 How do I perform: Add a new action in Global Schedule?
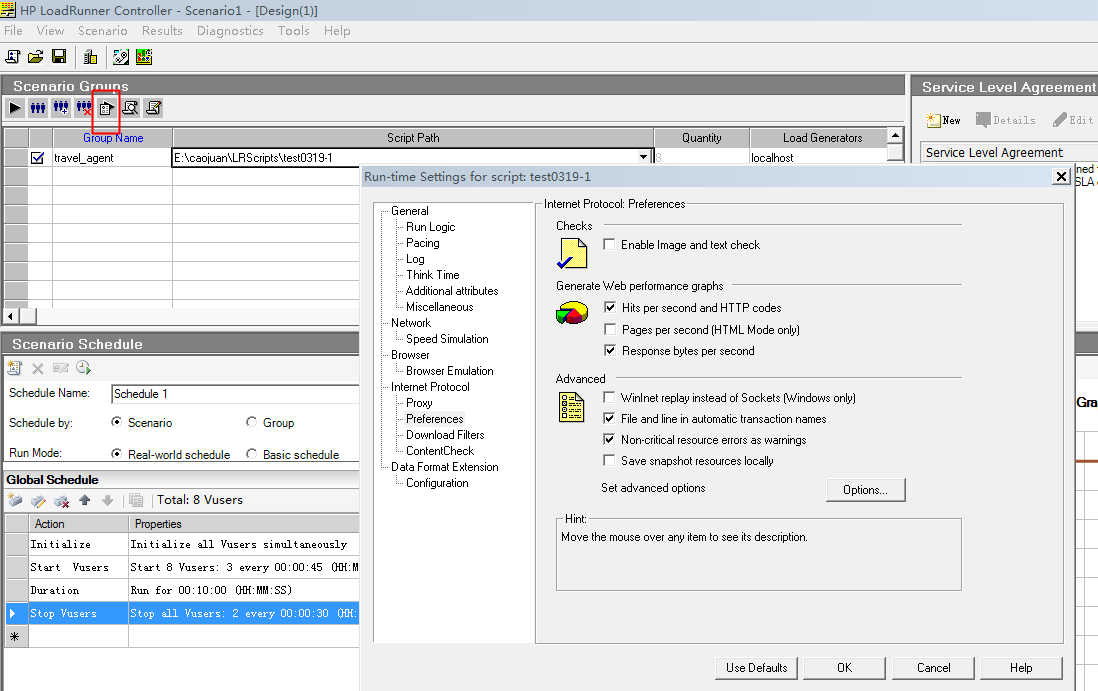15,500
